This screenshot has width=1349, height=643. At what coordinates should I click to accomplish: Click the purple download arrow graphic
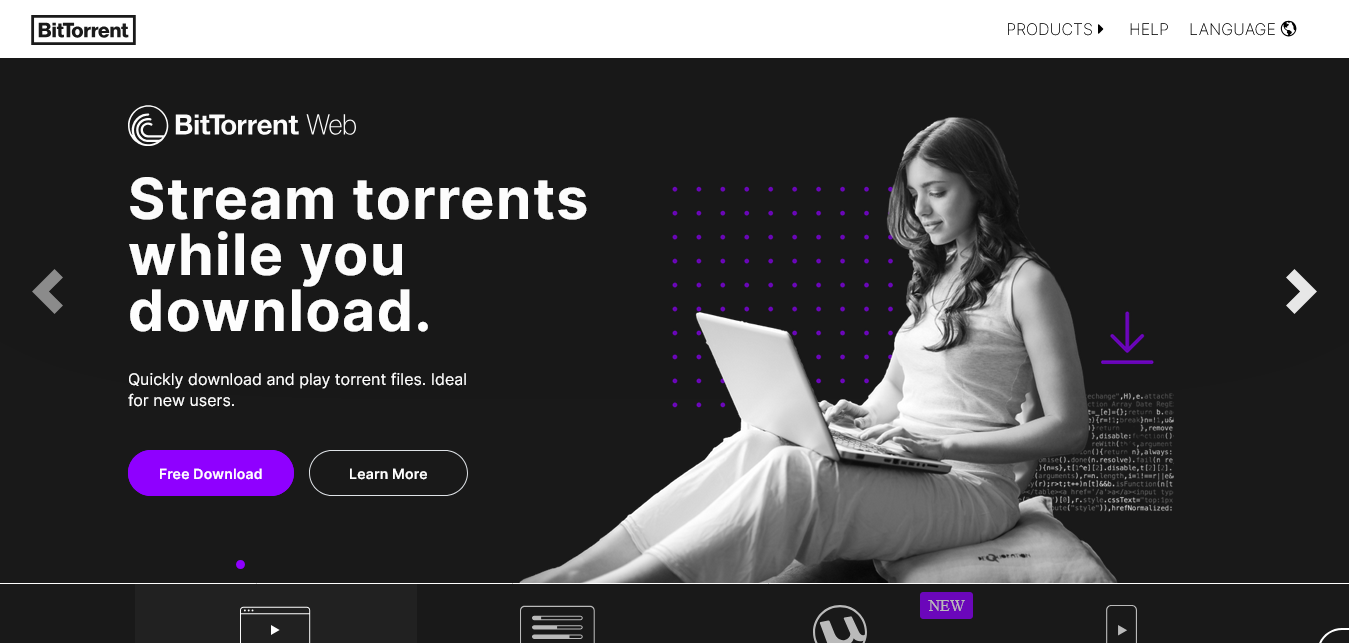click(1127, 338)
